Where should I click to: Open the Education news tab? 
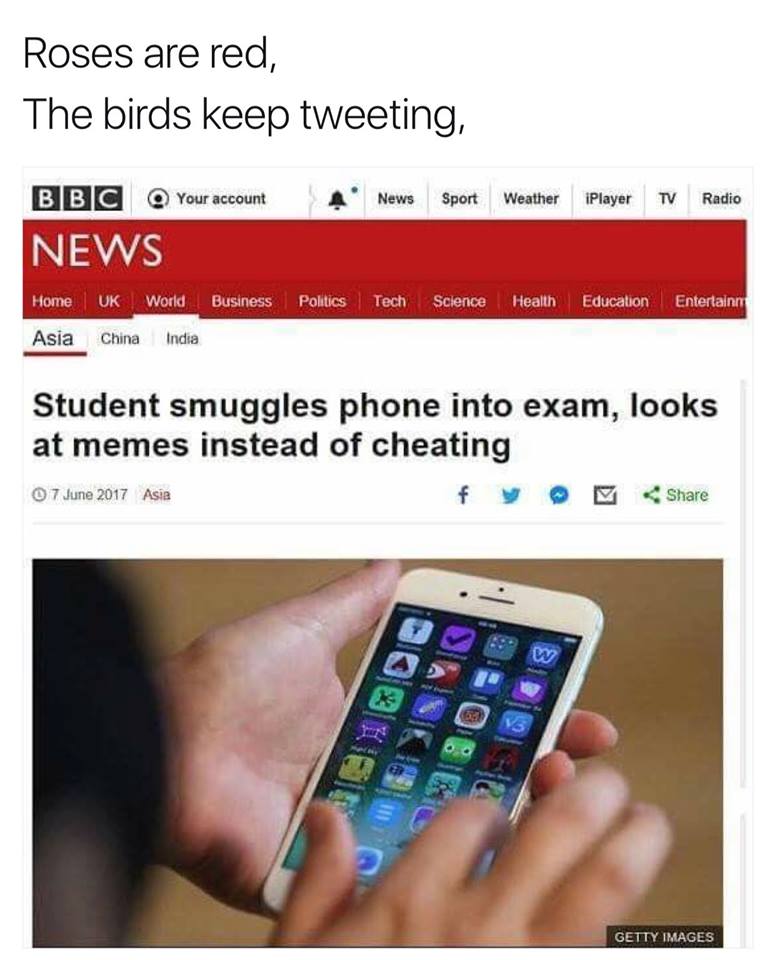[615, 301]
